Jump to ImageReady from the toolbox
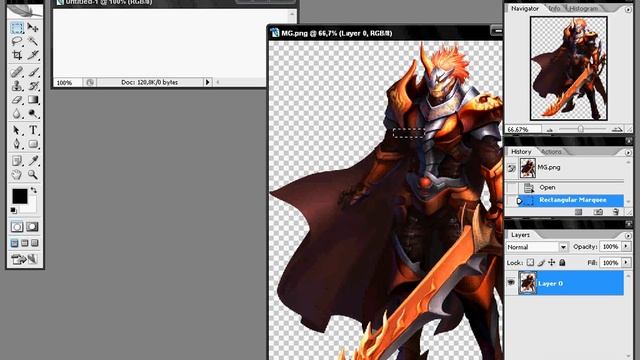The width and height of the screenshot is (640, 360). tap(24, 259)
